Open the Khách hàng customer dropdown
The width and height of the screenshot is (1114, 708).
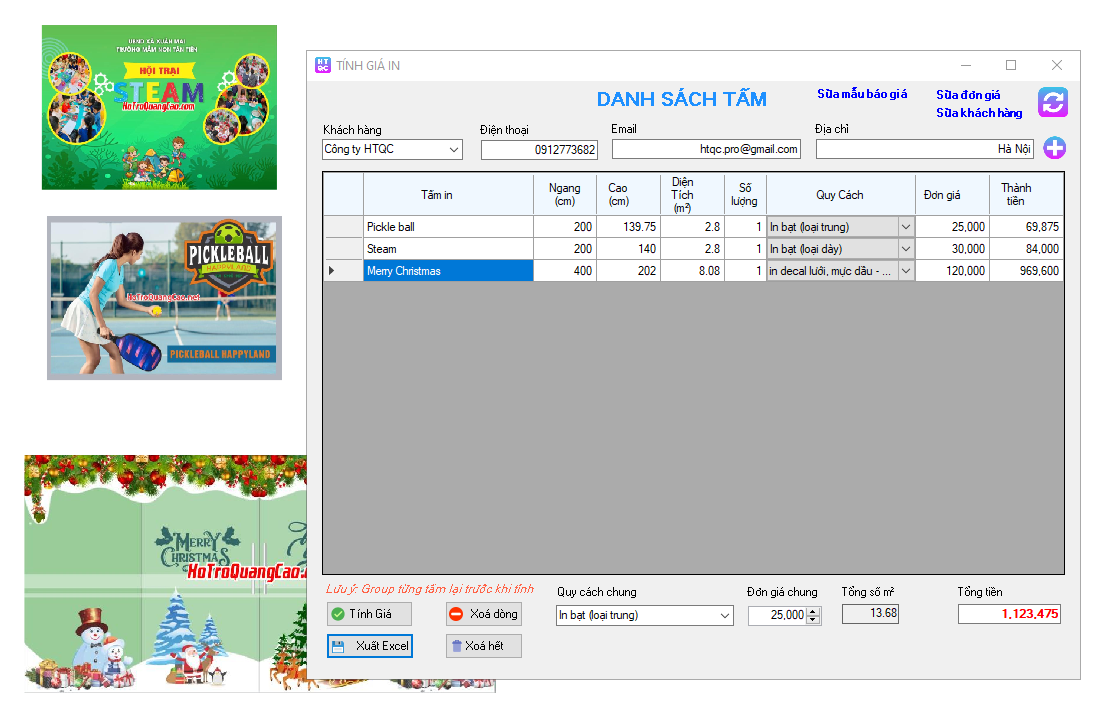click(454, 150)
